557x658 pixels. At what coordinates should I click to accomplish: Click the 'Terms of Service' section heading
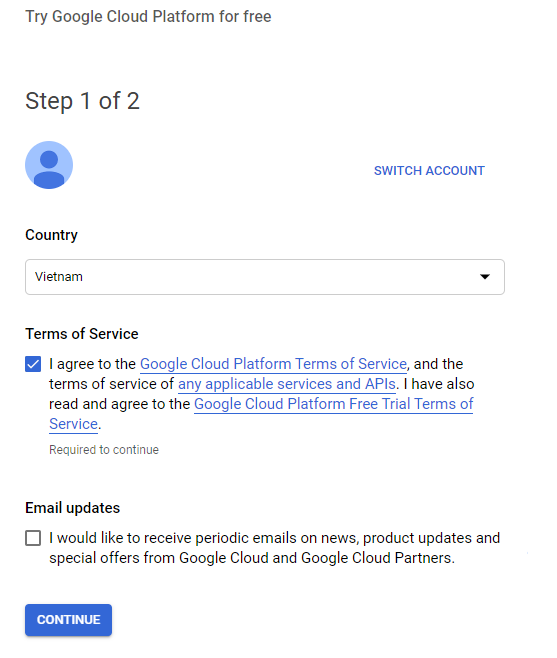[82, 334]
